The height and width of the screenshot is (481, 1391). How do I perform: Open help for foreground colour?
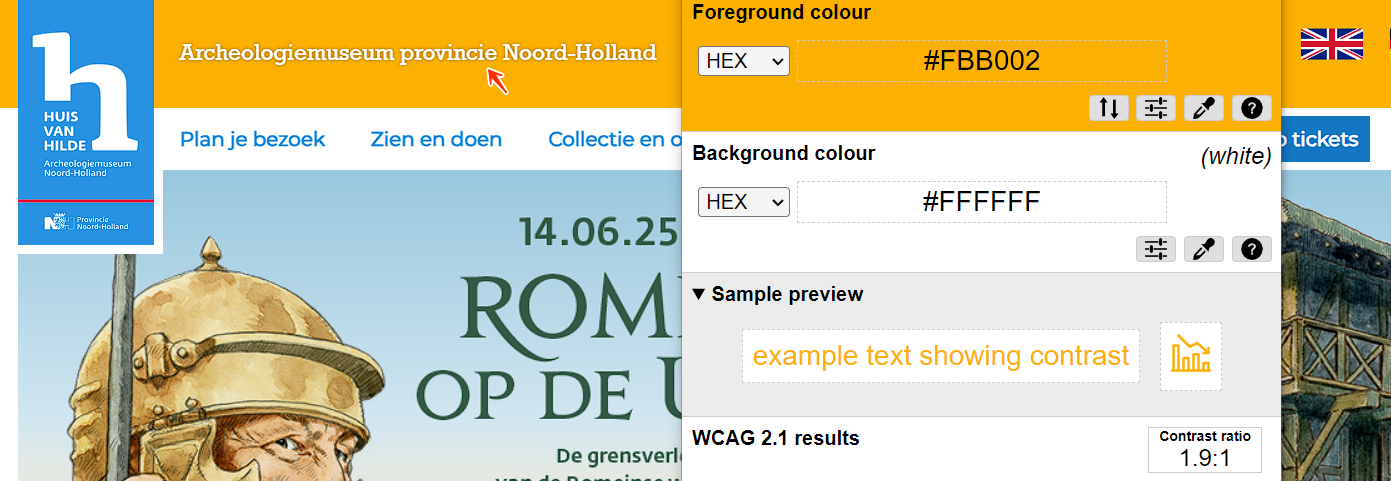(x=1252, y=108)
